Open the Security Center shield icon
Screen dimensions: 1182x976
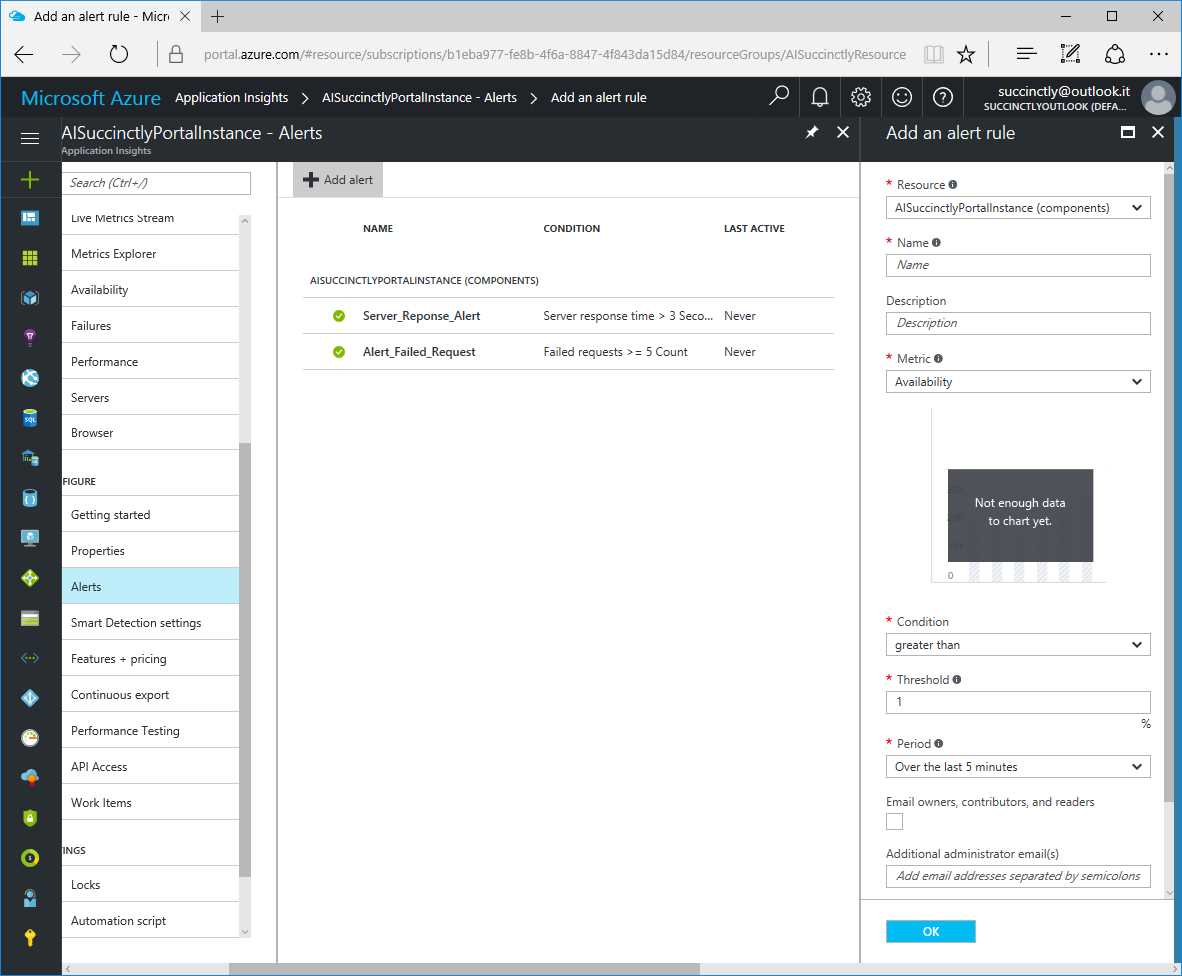point(30,818)
